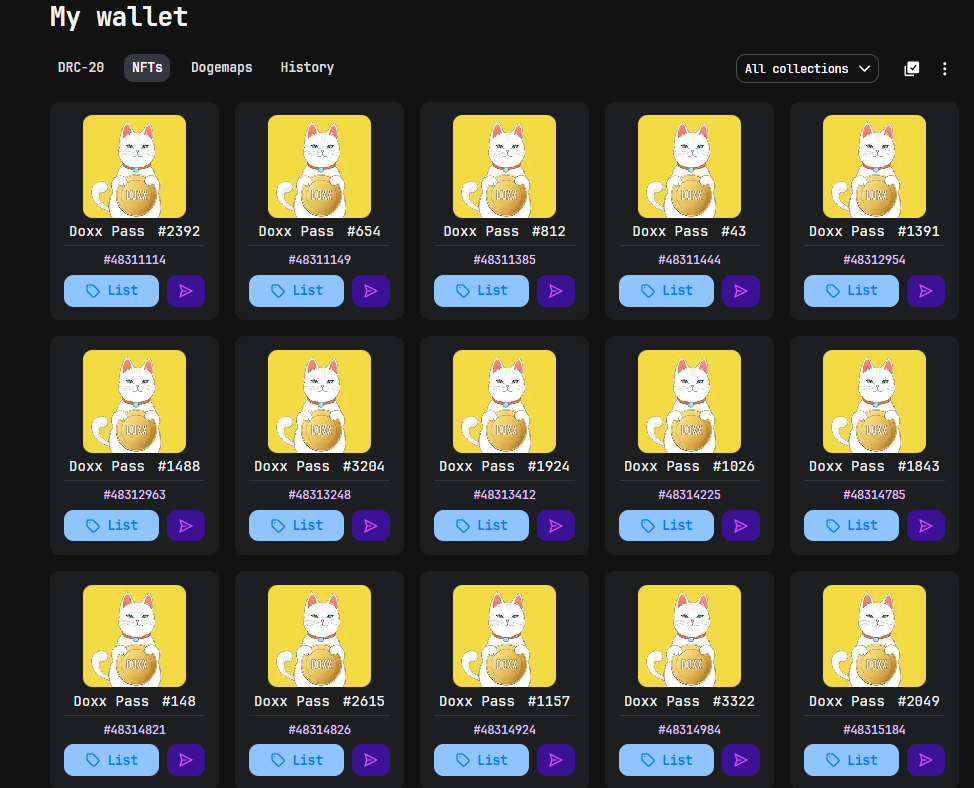Send Doxx Pass #2049 with arrow icon
The width and height of the screenshot is (974, 788).
tap(926, 760)
